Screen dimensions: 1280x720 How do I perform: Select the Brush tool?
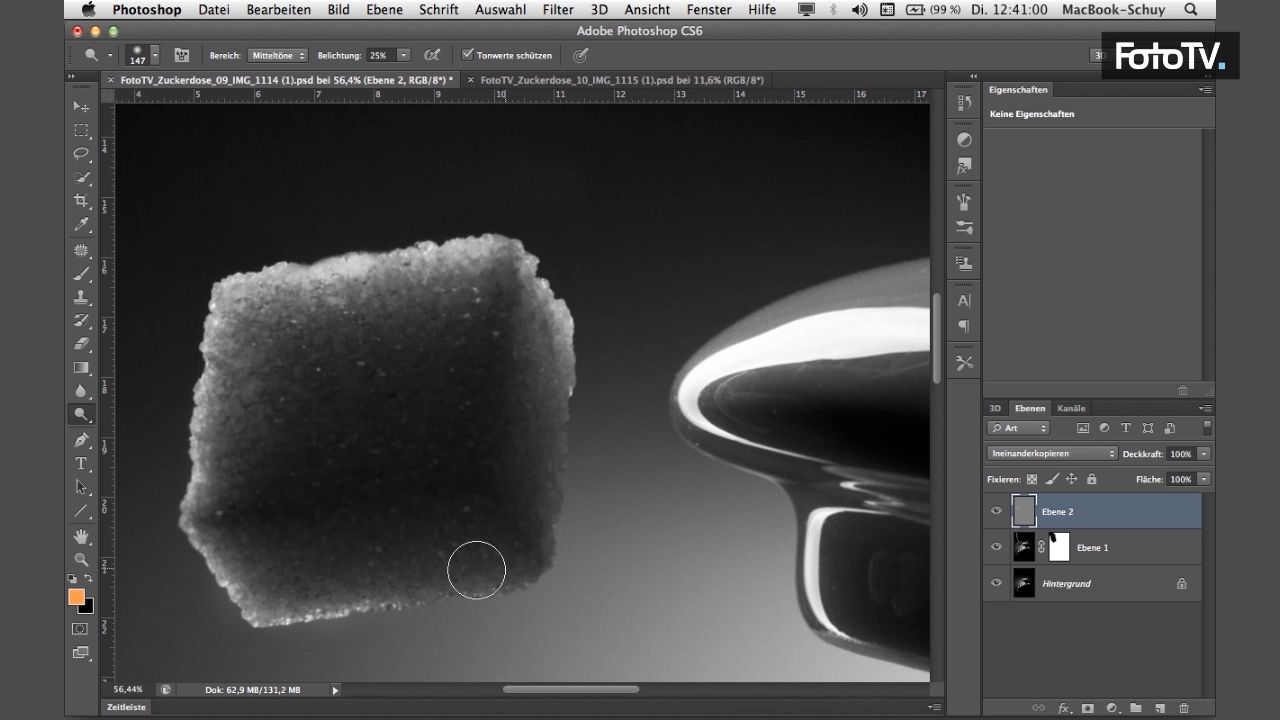(x=81, y=274)
